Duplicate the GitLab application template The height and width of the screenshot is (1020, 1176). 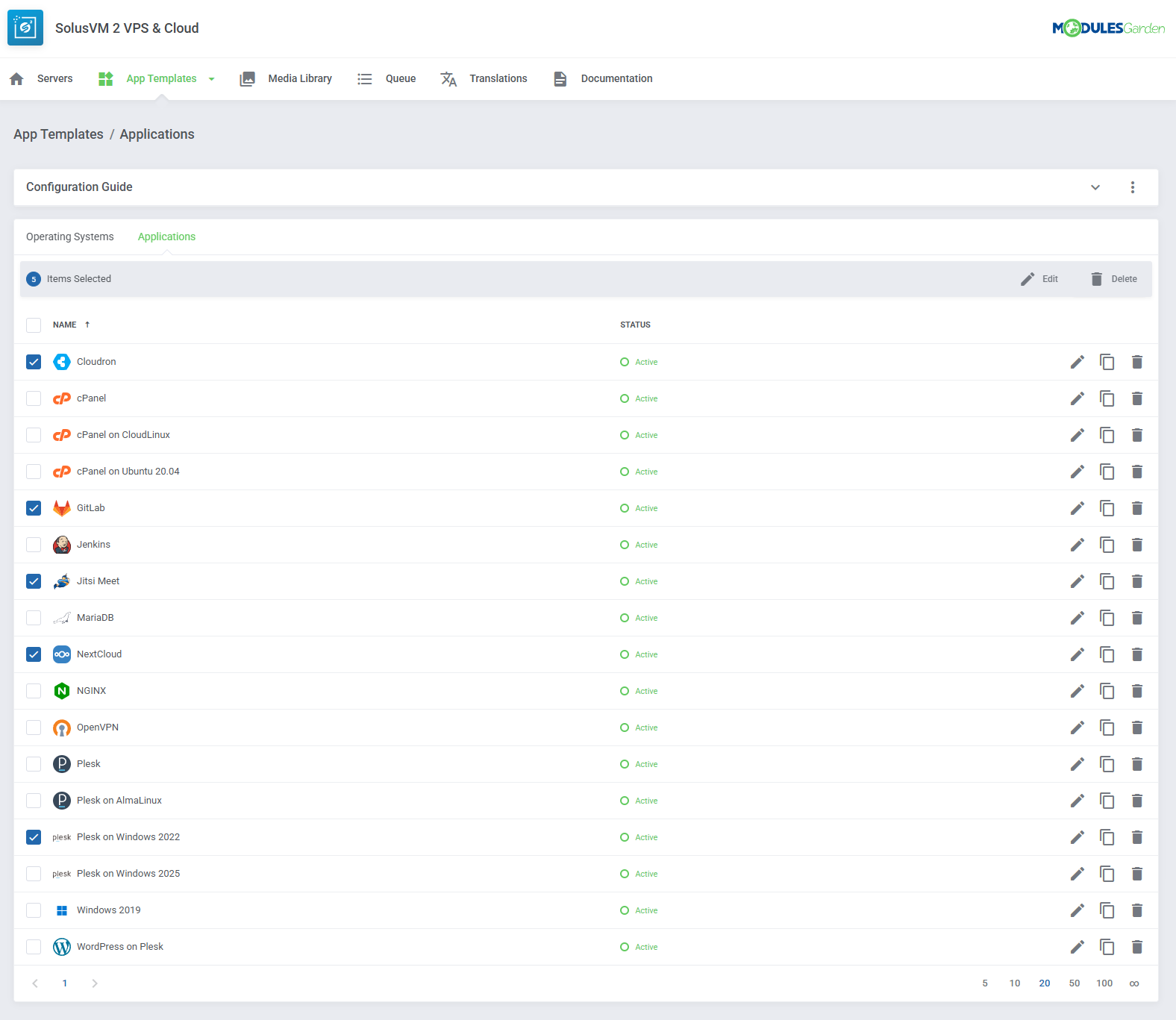[x=1107, y=508]
